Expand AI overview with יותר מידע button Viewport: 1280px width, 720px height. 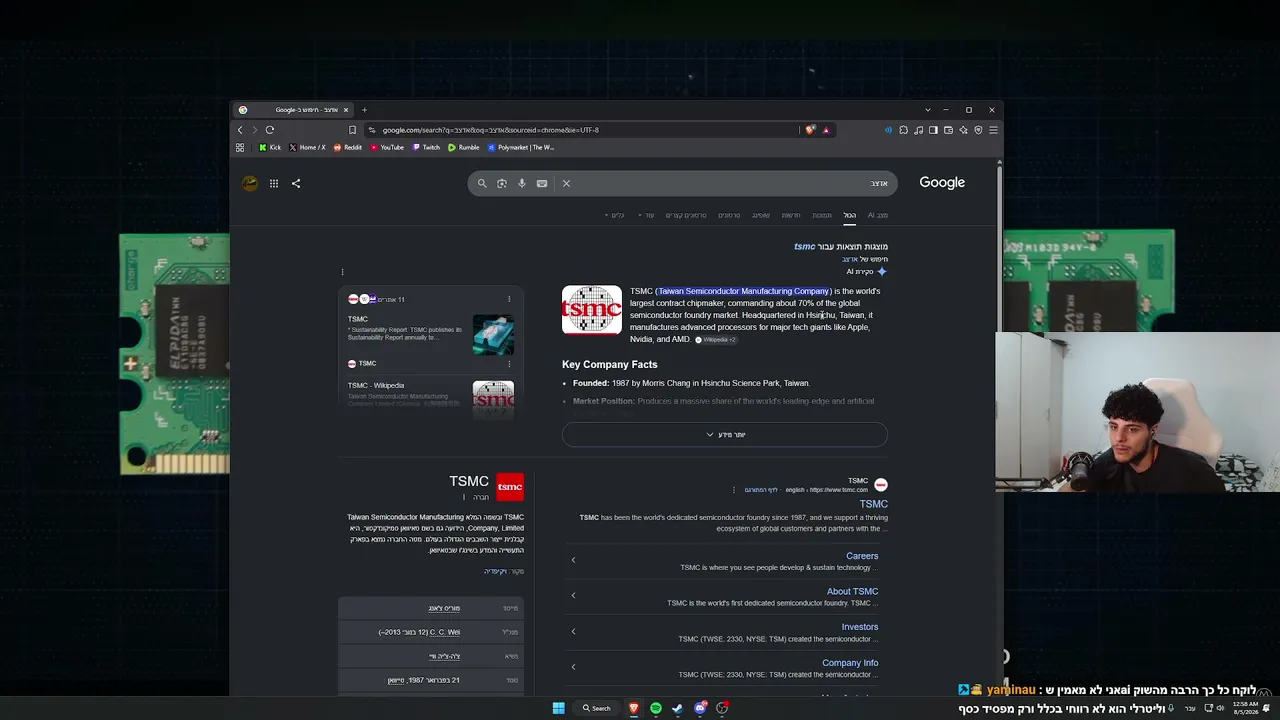(x=725, y=435)
